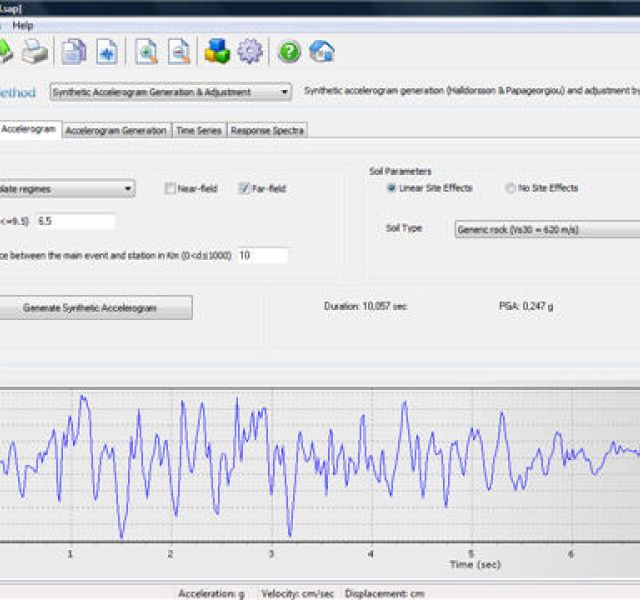The image size is (640, 600).
Task: Open the Help menu
Action: click(x=23, y=26)
